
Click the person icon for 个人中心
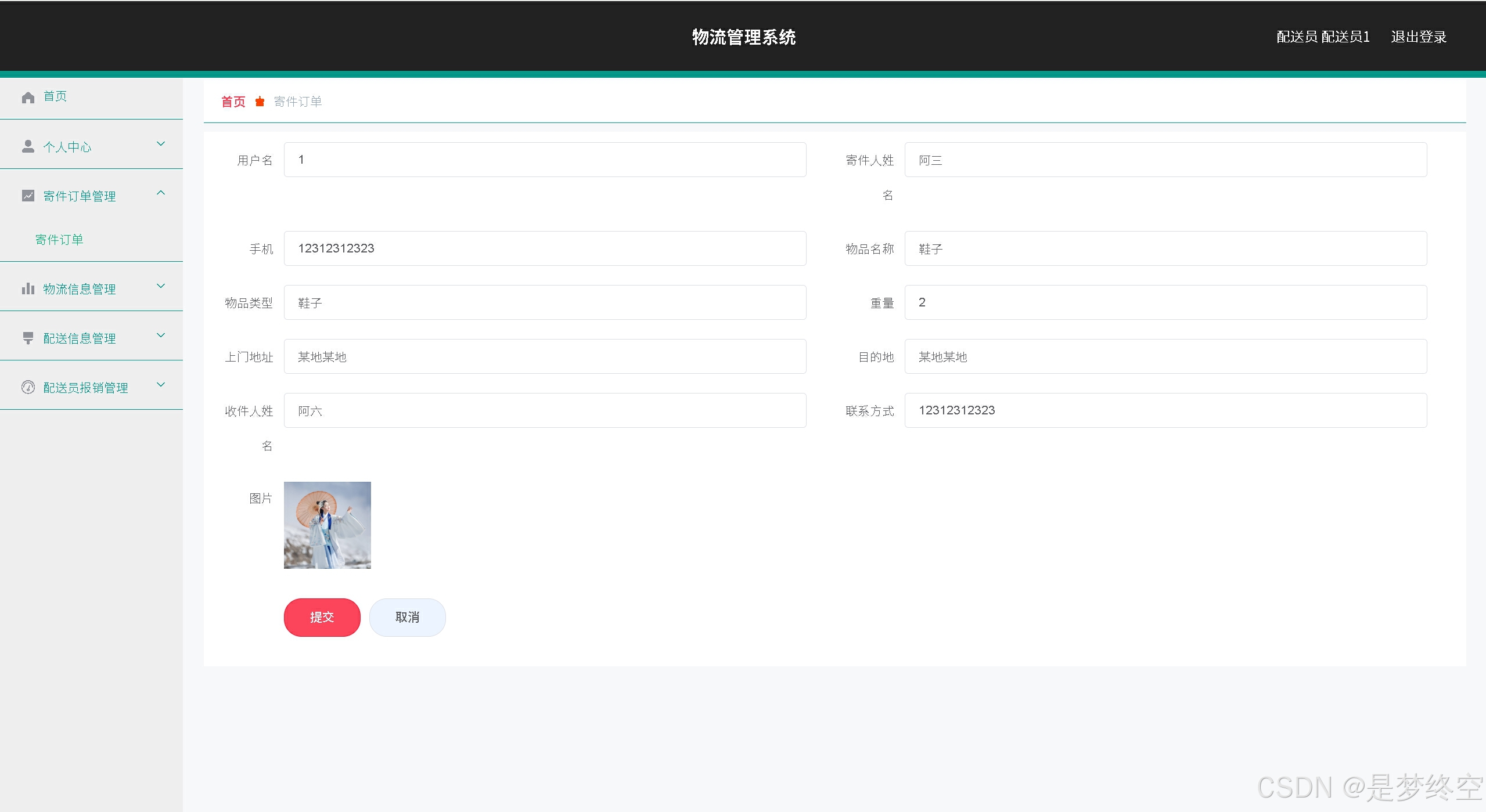click(x=28, y=146)
